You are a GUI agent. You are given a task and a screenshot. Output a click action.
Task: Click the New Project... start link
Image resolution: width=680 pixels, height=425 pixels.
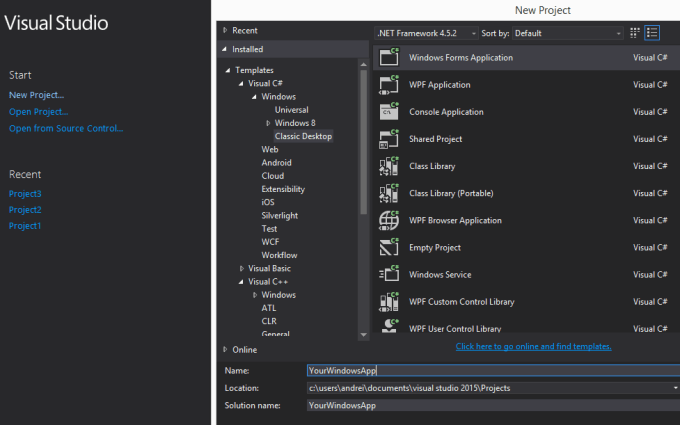[36, 95]
